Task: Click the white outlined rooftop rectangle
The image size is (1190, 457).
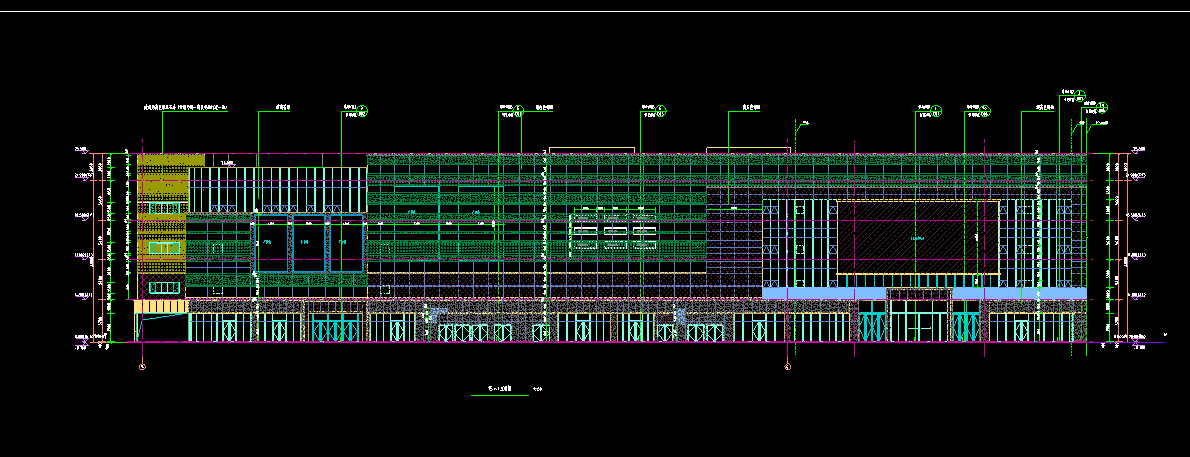Action: coord(591,150)
